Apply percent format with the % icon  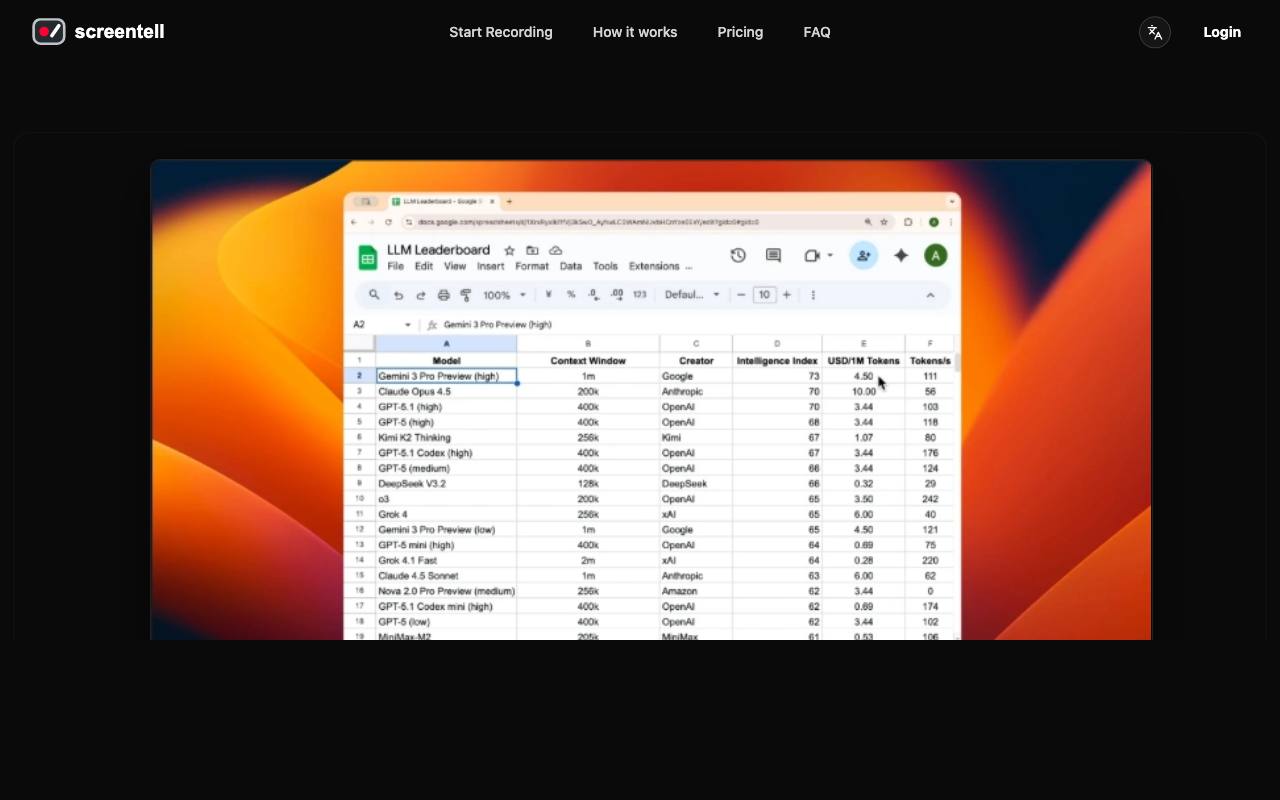click(571, 295)
